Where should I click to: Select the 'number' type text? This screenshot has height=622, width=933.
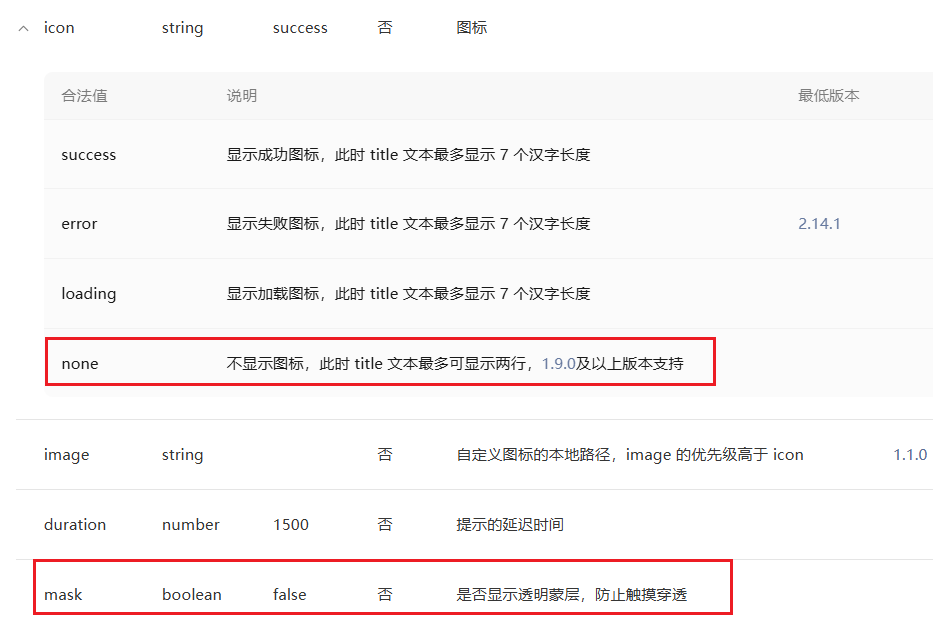click(x=190, y=525)
